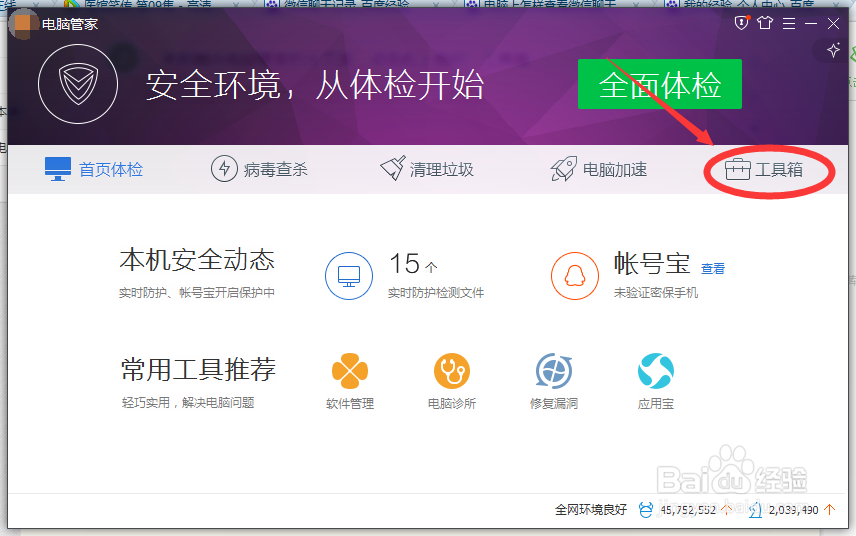Launch 软件管理 tool

pos(350,381)
